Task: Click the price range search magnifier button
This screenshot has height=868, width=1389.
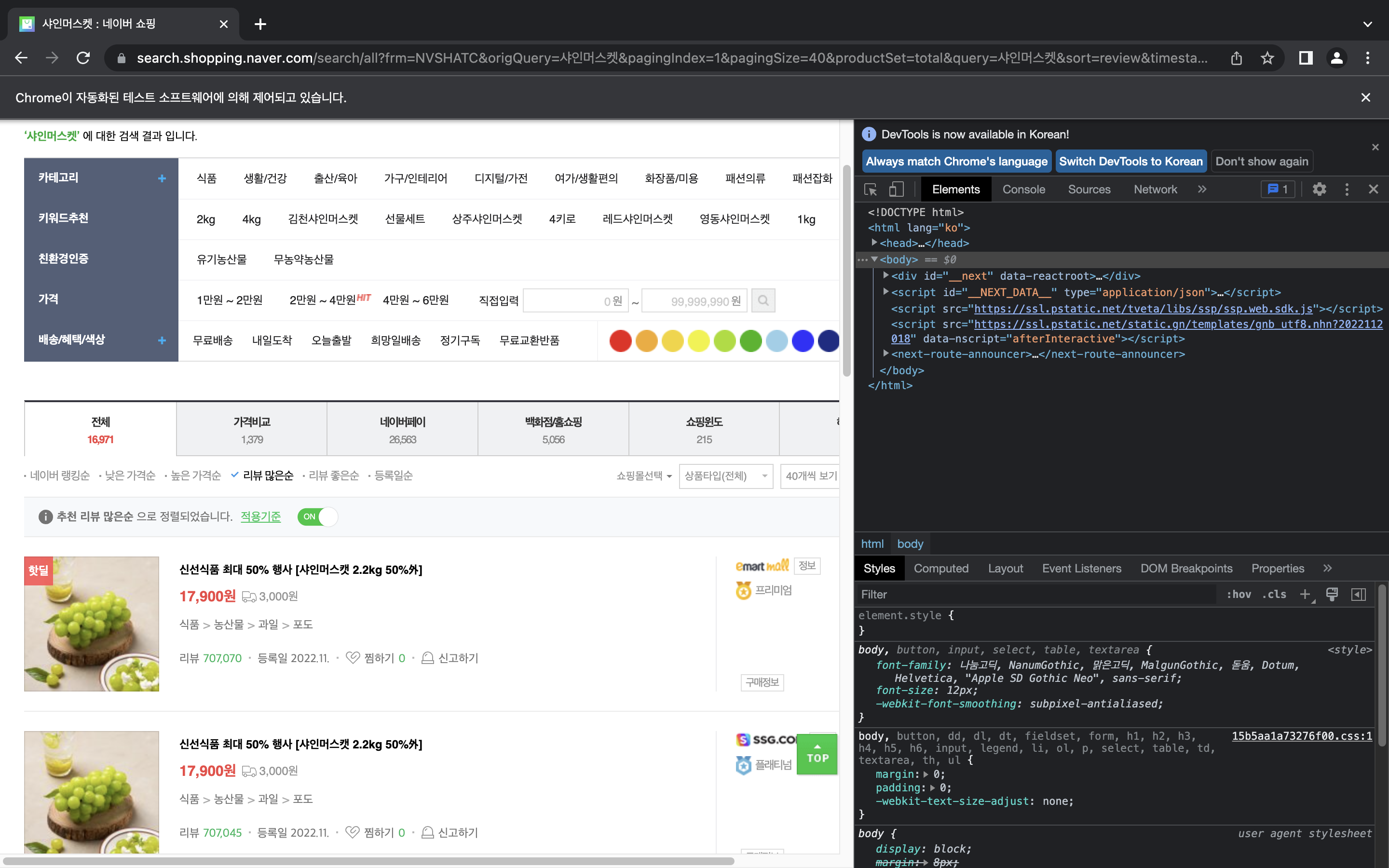Action: coord(763,300)
